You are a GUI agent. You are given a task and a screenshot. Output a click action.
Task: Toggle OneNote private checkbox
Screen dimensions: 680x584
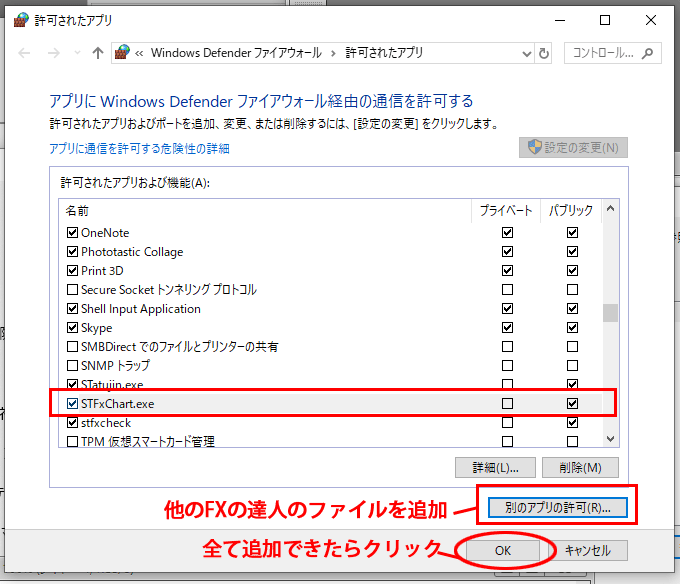[x=507, y=232]
